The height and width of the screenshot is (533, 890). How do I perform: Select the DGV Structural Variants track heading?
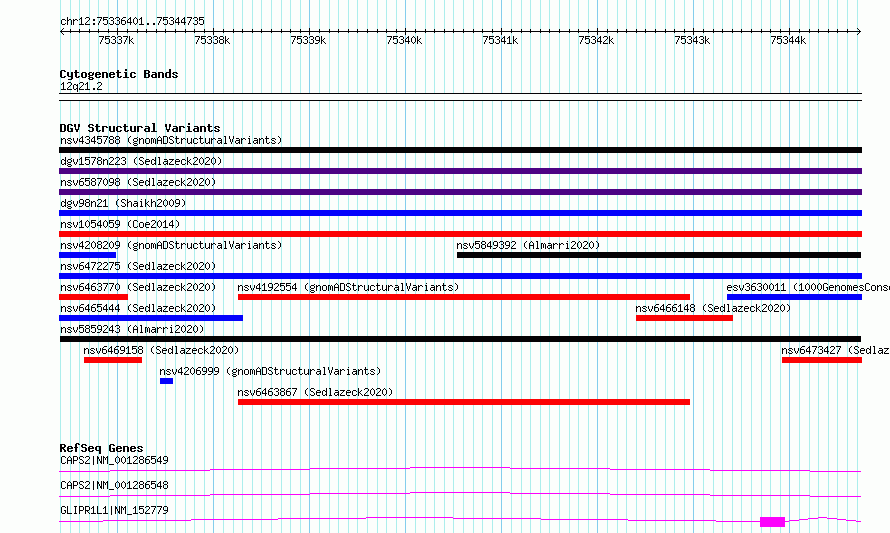pos(140,128)
